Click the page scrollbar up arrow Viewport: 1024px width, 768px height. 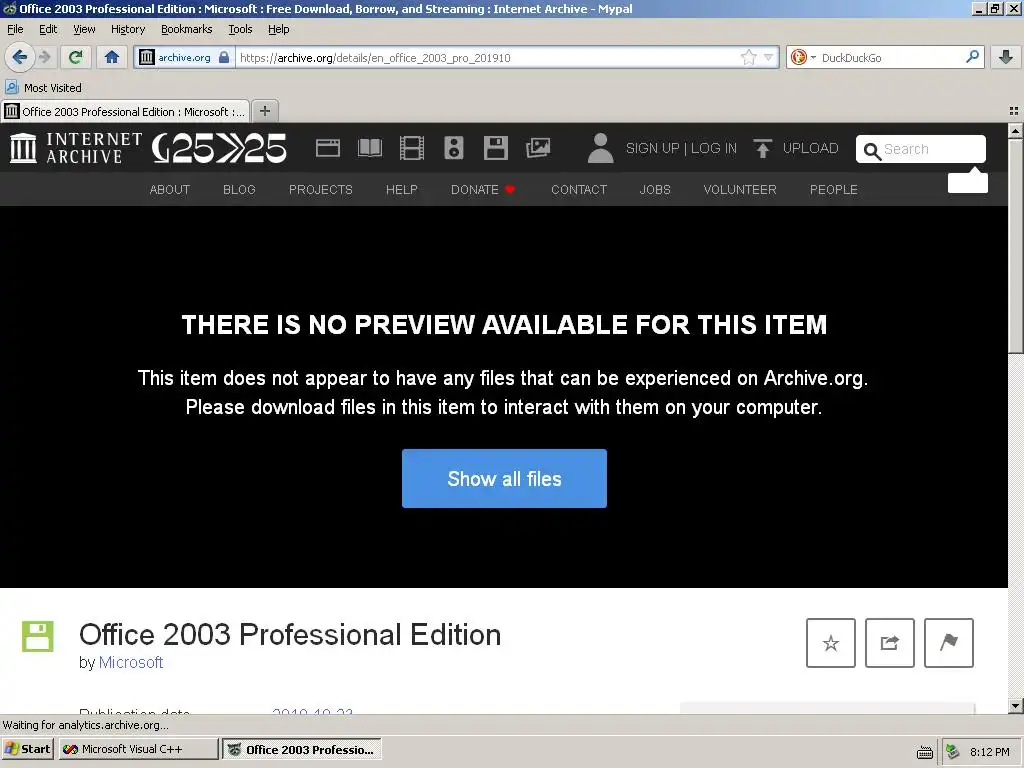[1015, 131]
